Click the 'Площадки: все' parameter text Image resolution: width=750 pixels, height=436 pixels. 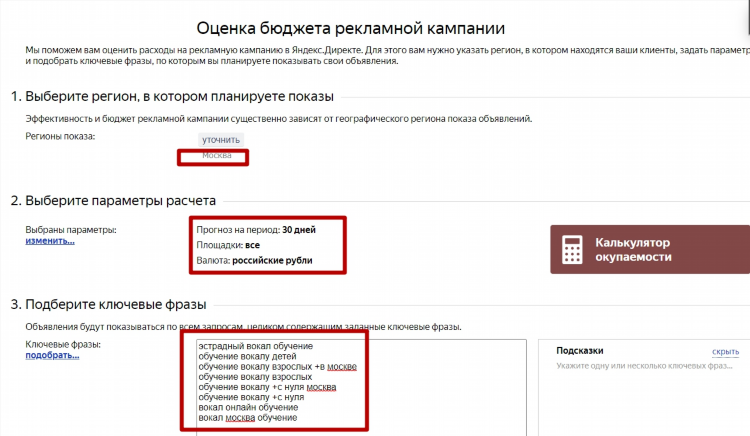228,245
